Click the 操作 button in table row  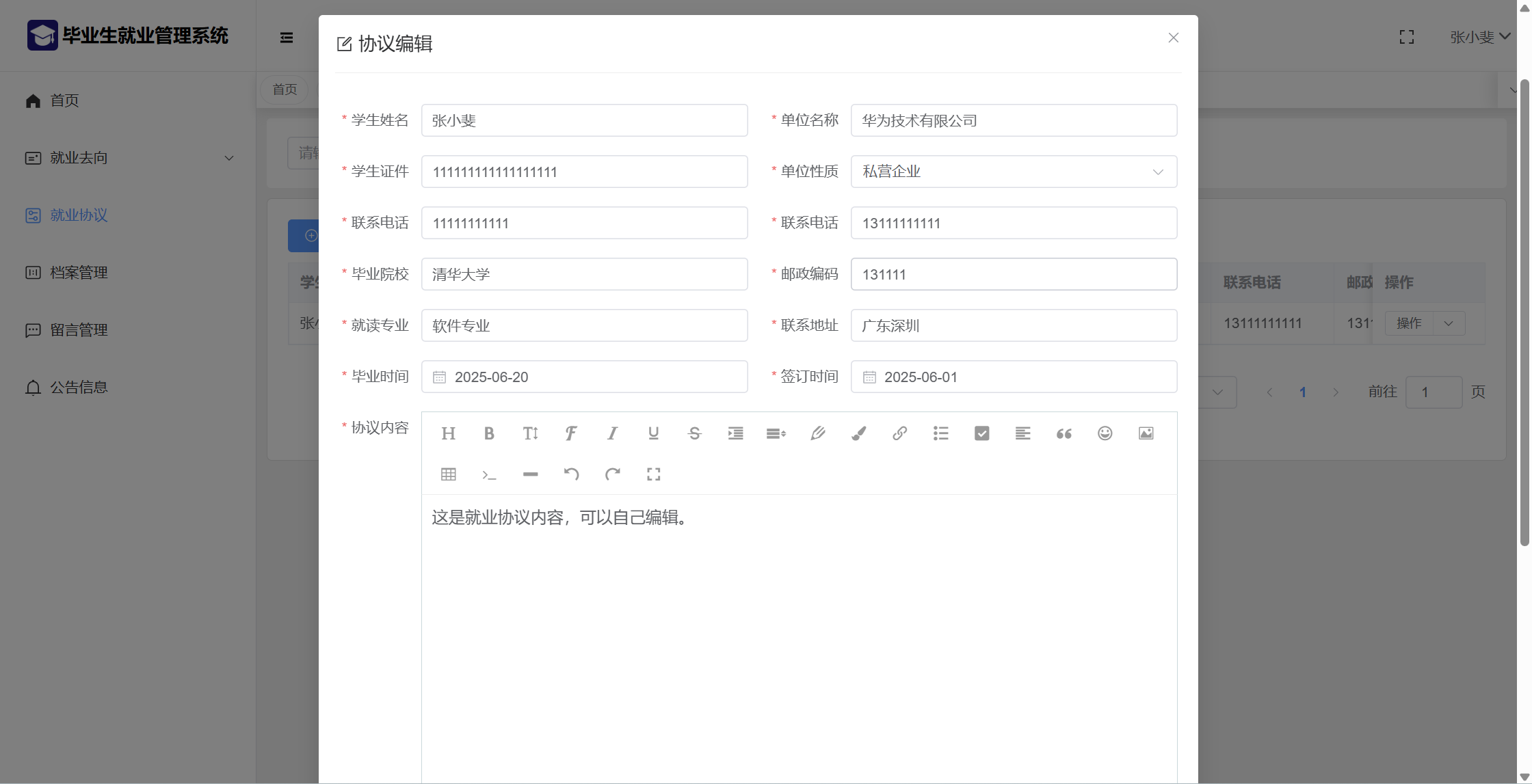(x=1409, y=323)
